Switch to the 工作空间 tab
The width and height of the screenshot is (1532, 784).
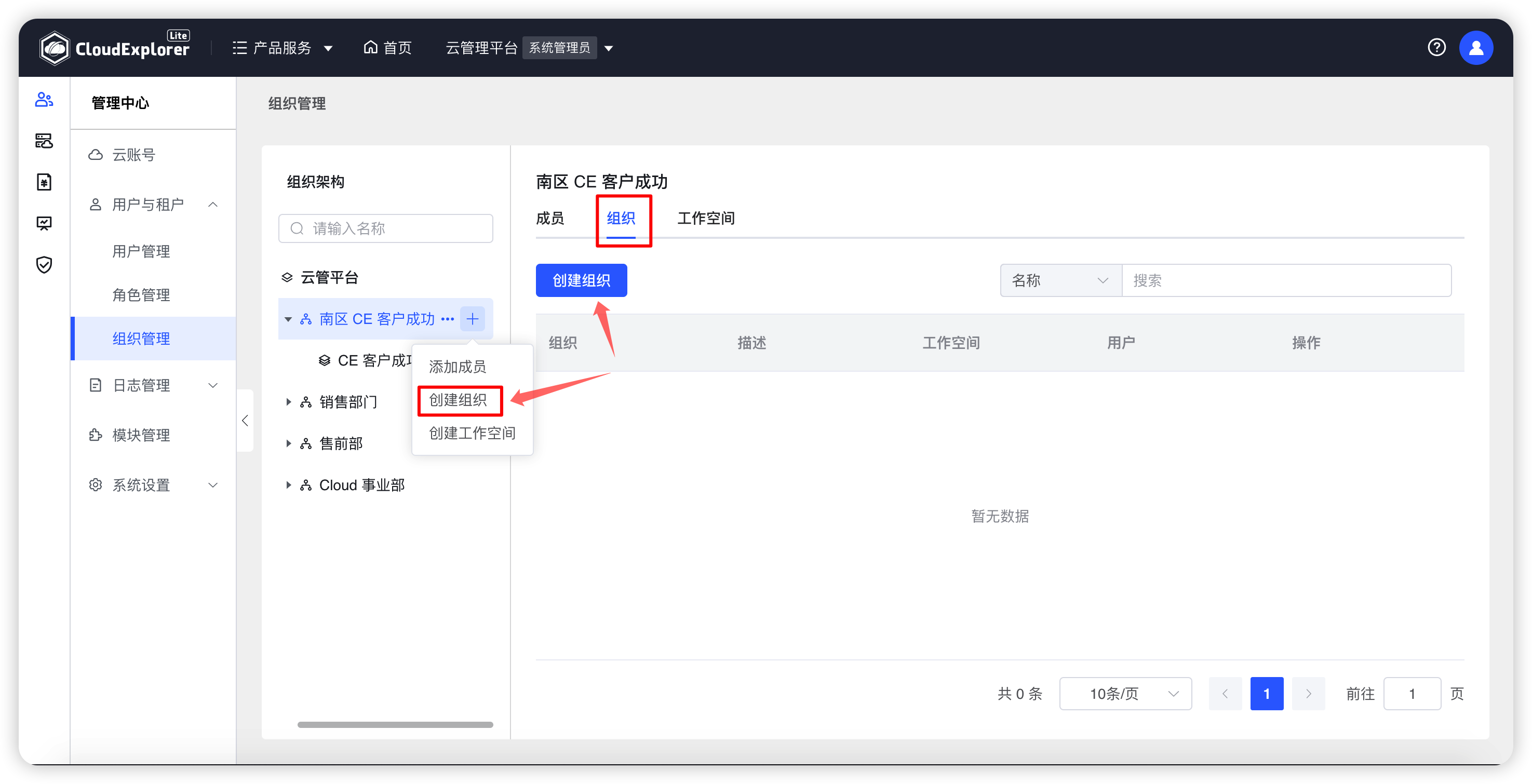tap(706, 218)
